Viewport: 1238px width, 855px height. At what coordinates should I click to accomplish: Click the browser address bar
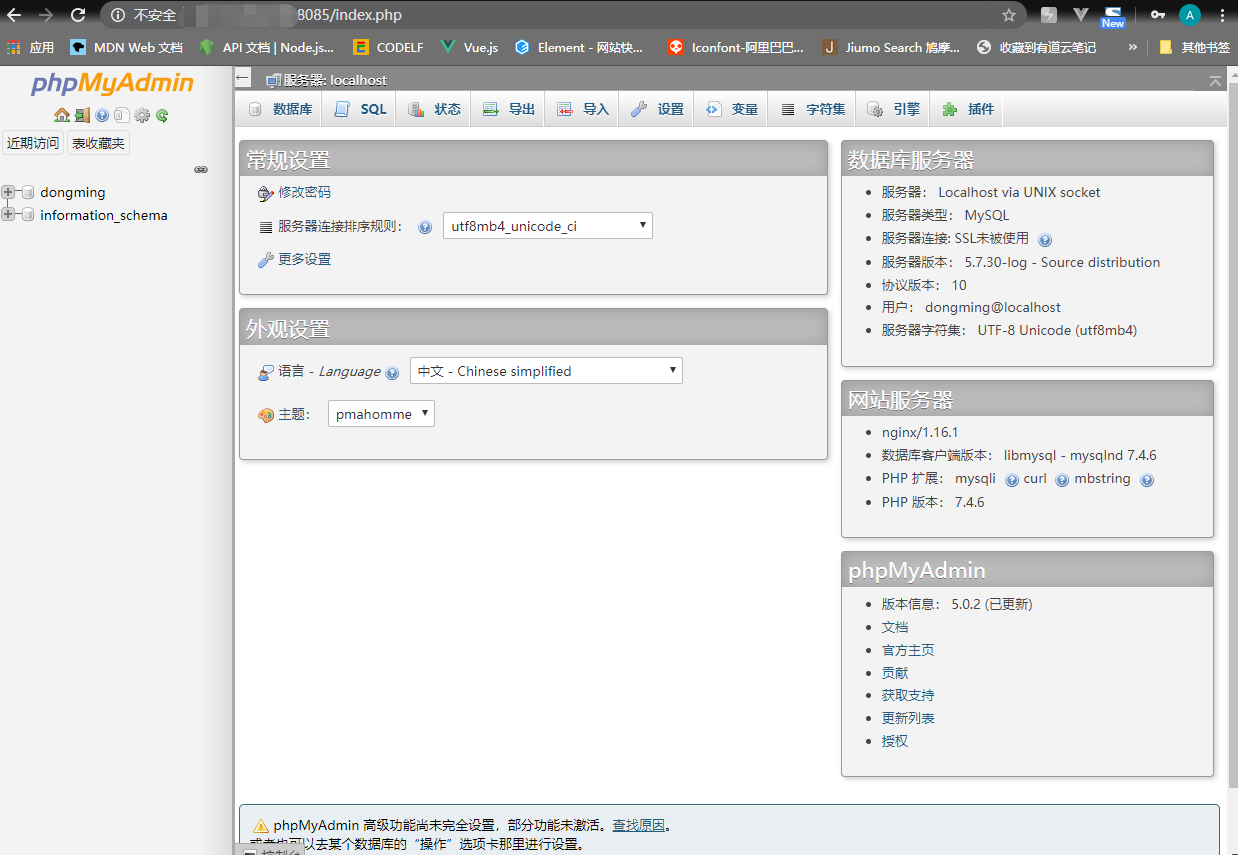(400, 15)
